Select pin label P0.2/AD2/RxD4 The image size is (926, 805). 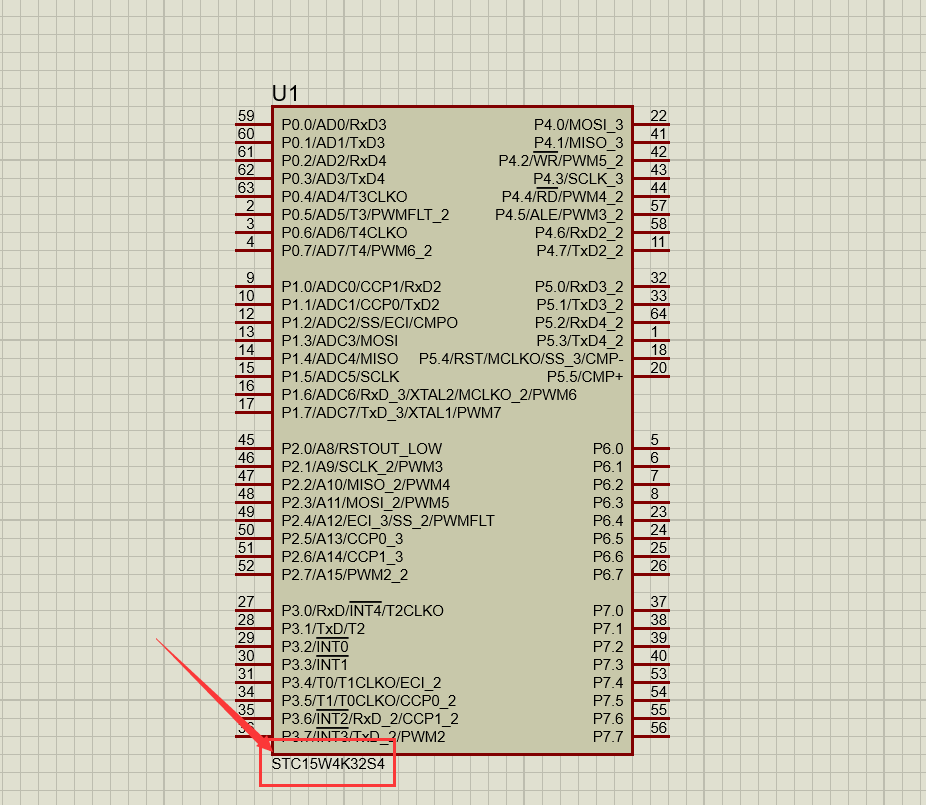pos(334,161)
